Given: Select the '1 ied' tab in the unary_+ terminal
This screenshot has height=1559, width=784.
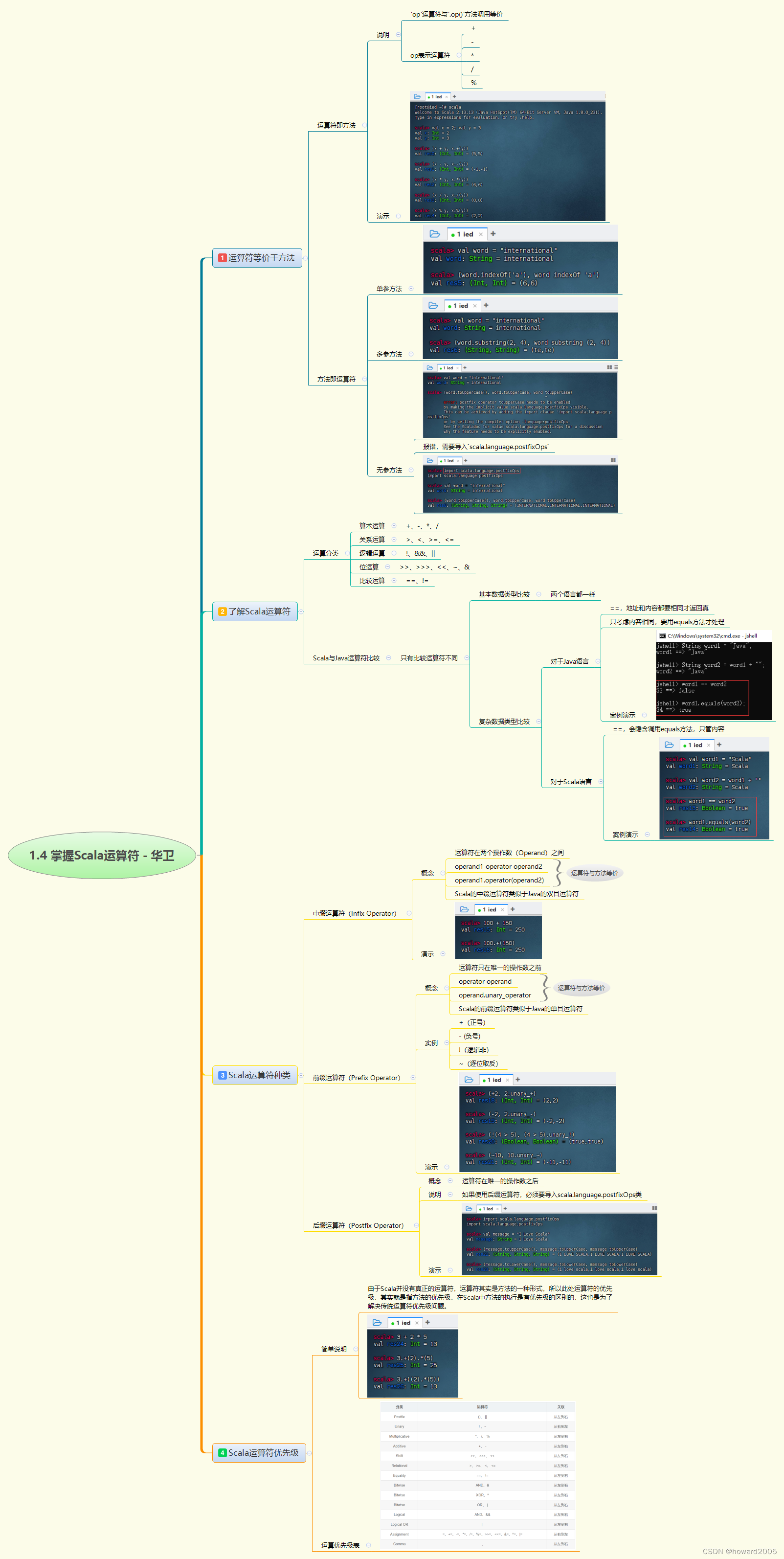Looking at the screenshot, I should 495,1080.
